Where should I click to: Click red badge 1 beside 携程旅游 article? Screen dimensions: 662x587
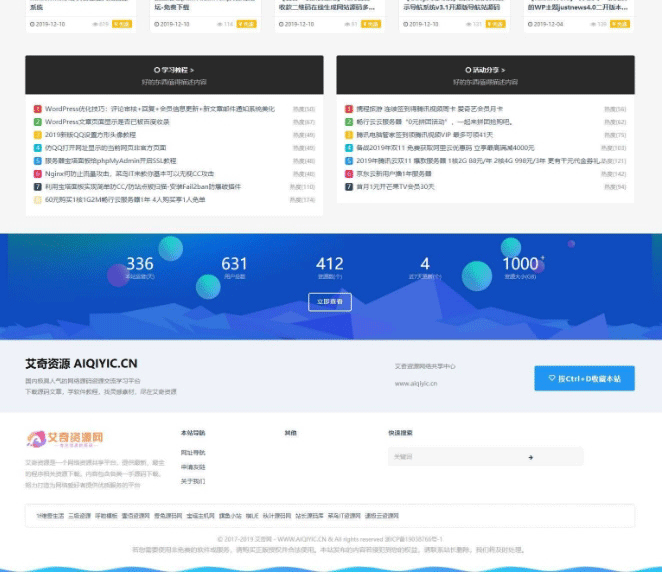tap(349, 109)
